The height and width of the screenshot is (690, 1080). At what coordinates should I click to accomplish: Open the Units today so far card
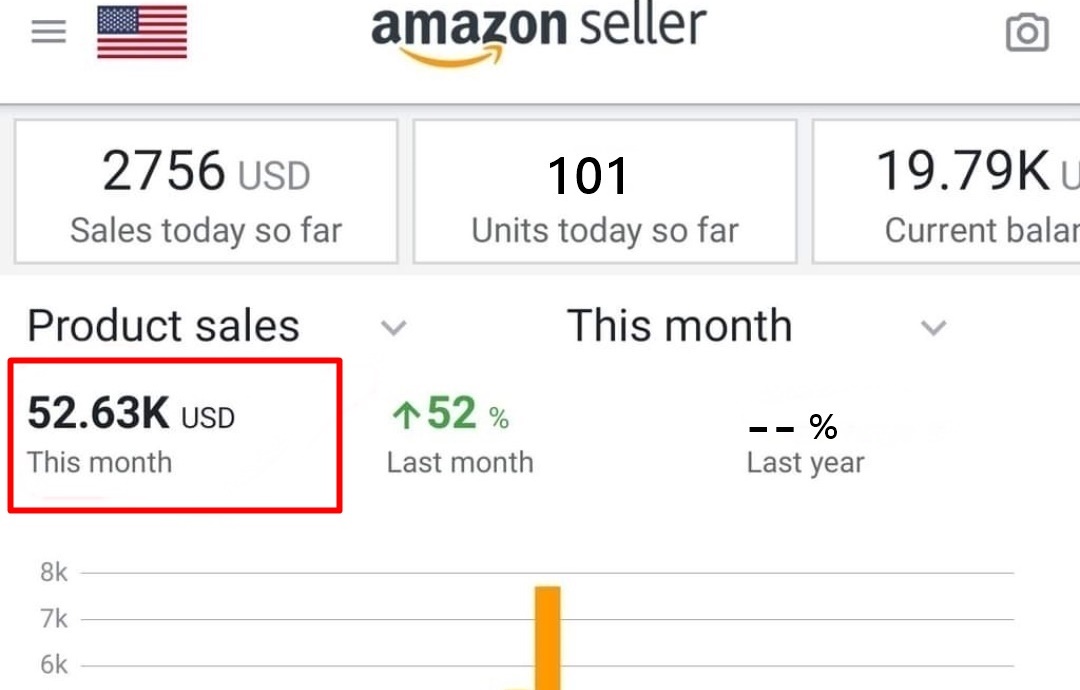click(x=605, y=191)
